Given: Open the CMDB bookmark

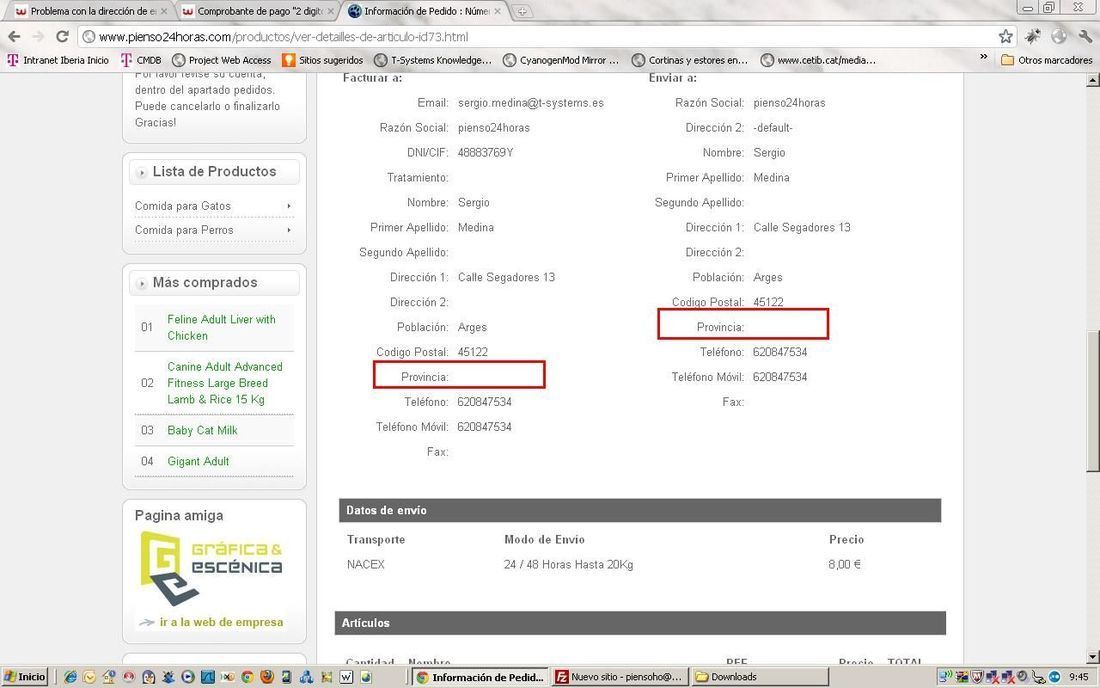Looking at the screenshot, I should pyautogui.click(x=141, y=60).
